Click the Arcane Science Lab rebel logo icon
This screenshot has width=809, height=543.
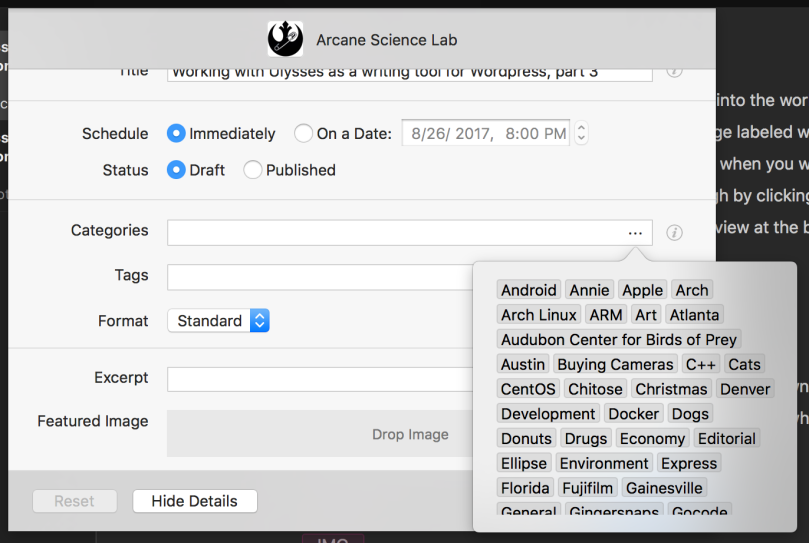coord(285,39)
